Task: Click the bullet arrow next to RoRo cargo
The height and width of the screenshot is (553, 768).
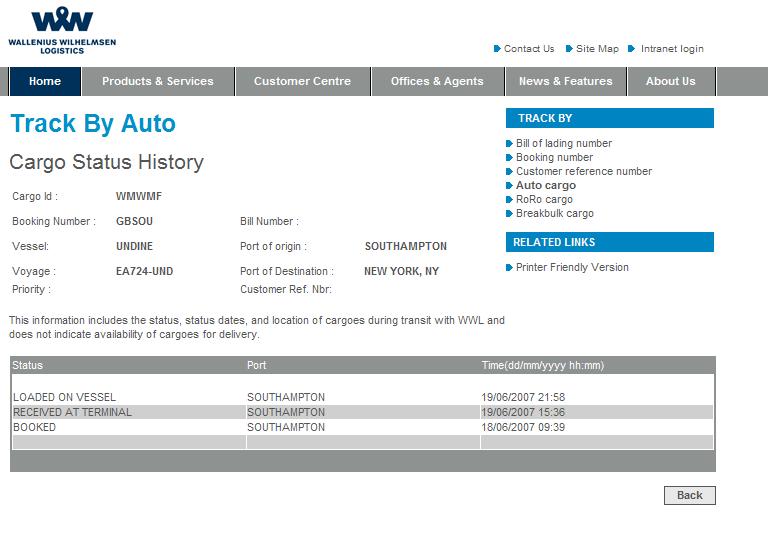Action: [509, 199]
